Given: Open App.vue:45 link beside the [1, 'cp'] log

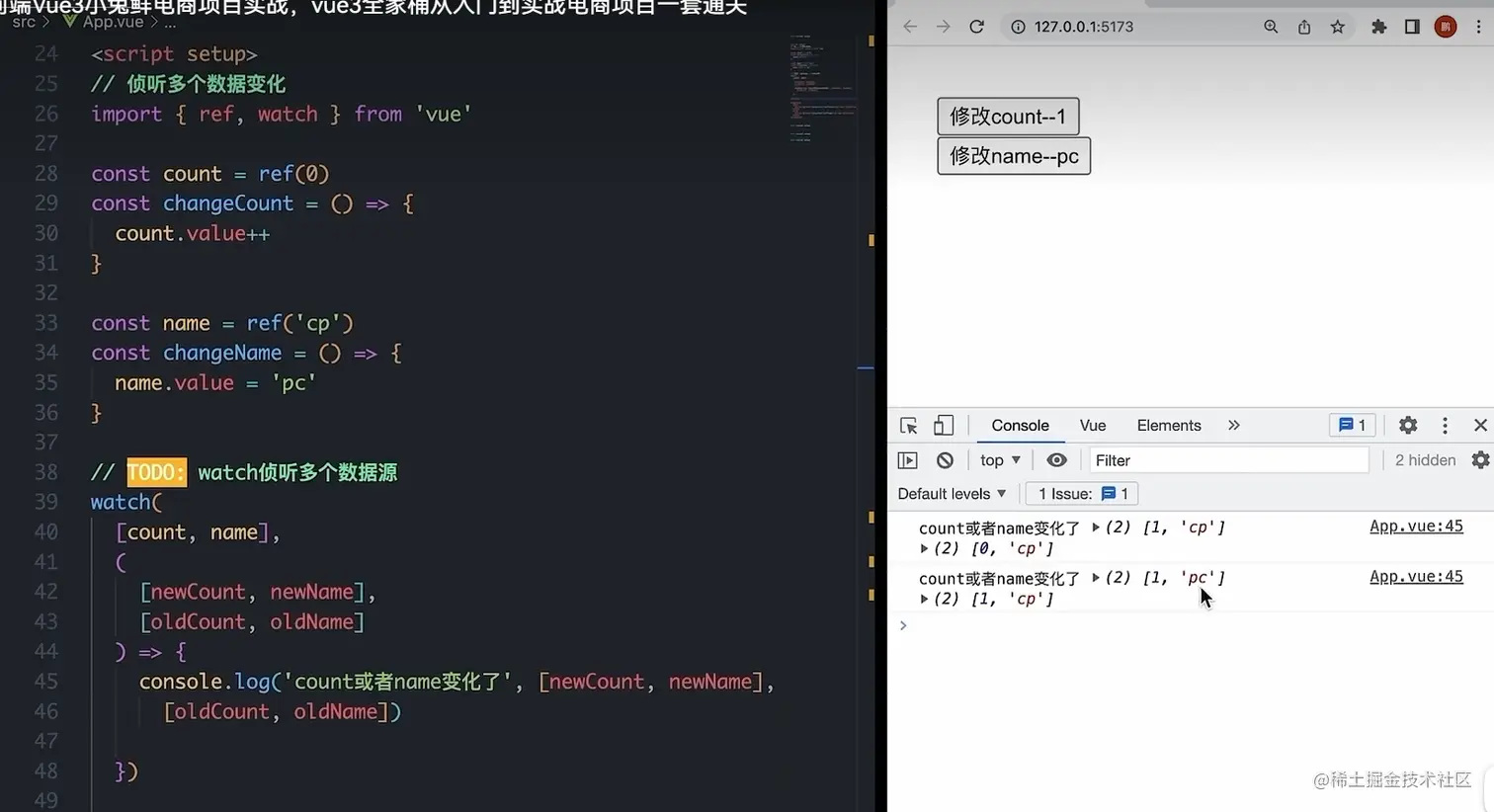Looking at the screenshot, I should point(1416,527).
